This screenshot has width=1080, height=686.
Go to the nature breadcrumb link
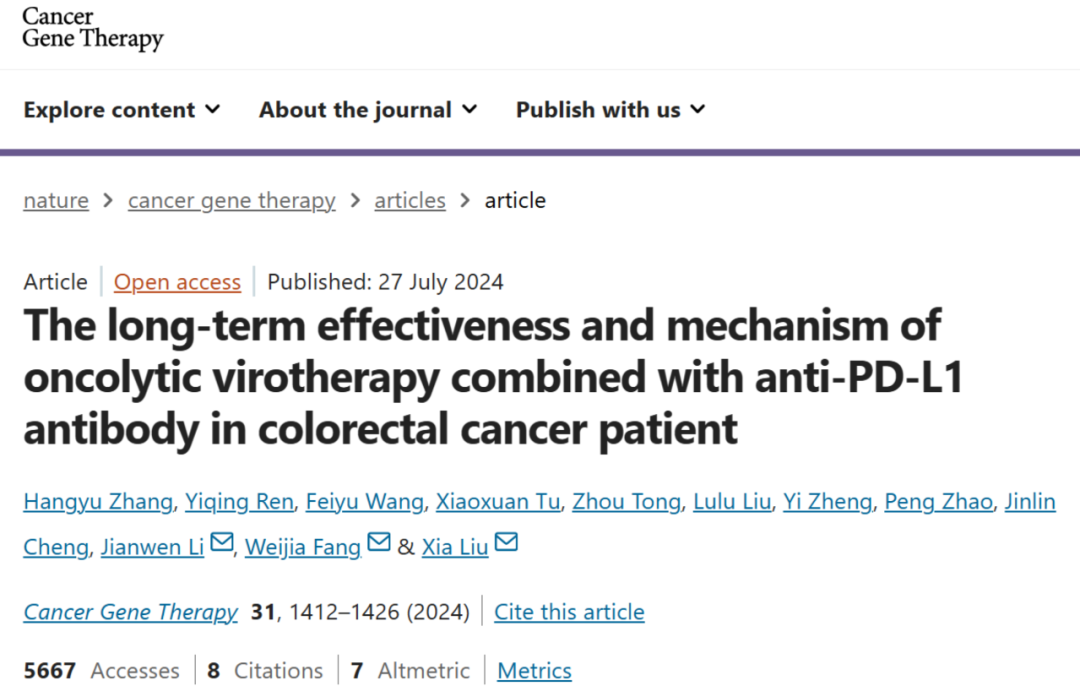click(x=56, y=200)
